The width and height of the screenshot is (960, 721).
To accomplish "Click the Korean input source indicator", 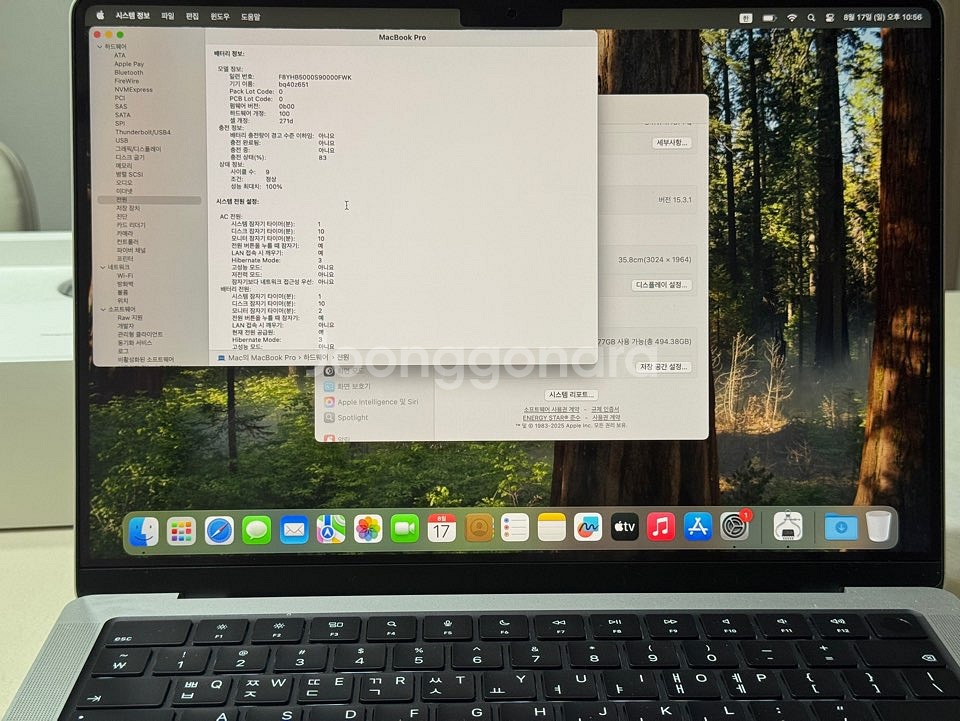I will pos(745,18).
